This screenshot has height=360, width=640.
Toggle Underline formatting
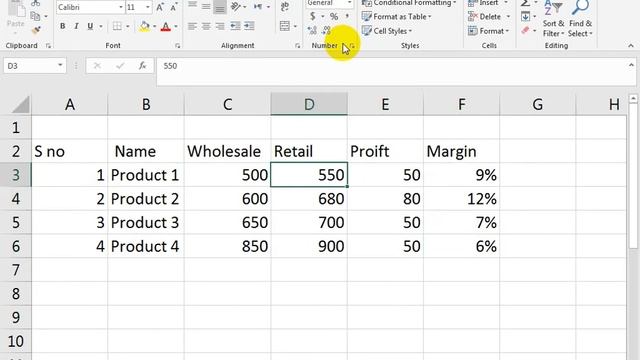pos(90,26)
